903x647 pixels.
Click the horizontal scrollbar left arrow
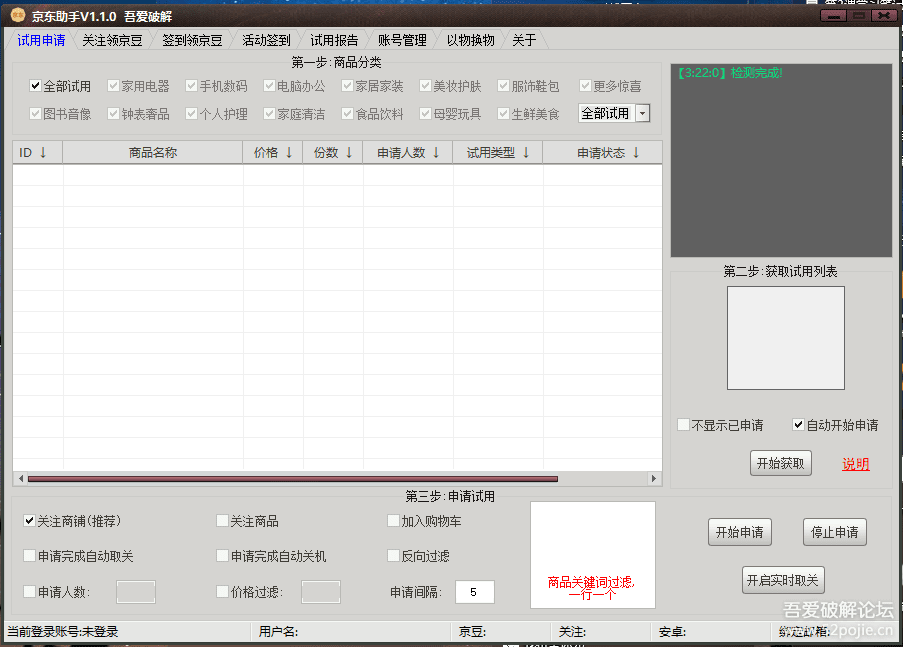[x=21, y=478]
